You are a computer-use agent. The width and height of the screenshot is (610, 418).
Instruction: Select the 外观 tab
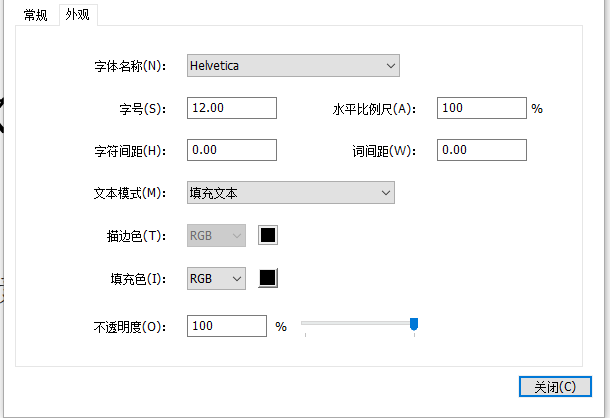tap(77, 15)
